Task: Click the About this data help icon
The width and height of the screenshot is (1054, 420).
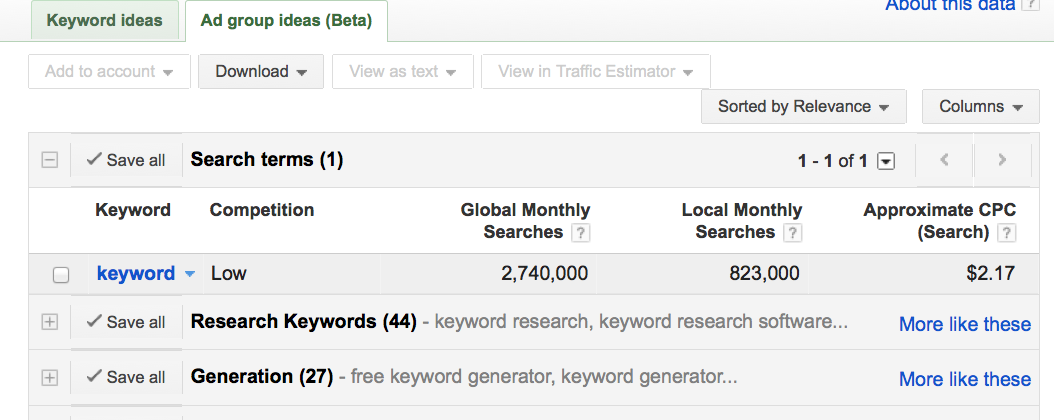Action: (1029, 5)
